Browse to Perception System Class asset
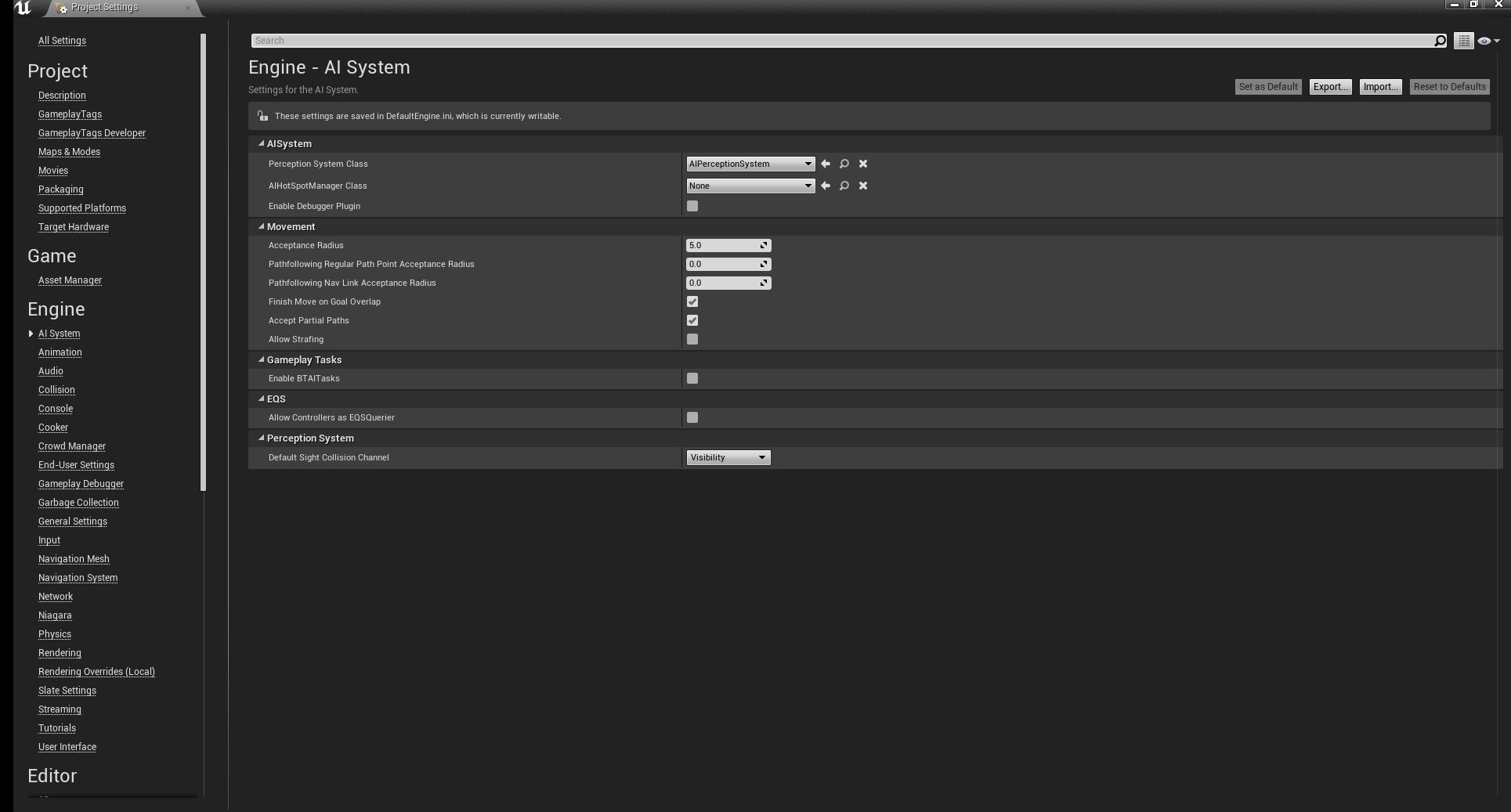The width and height of the screenshot is (1511, 812). click(x=844, y=164)
